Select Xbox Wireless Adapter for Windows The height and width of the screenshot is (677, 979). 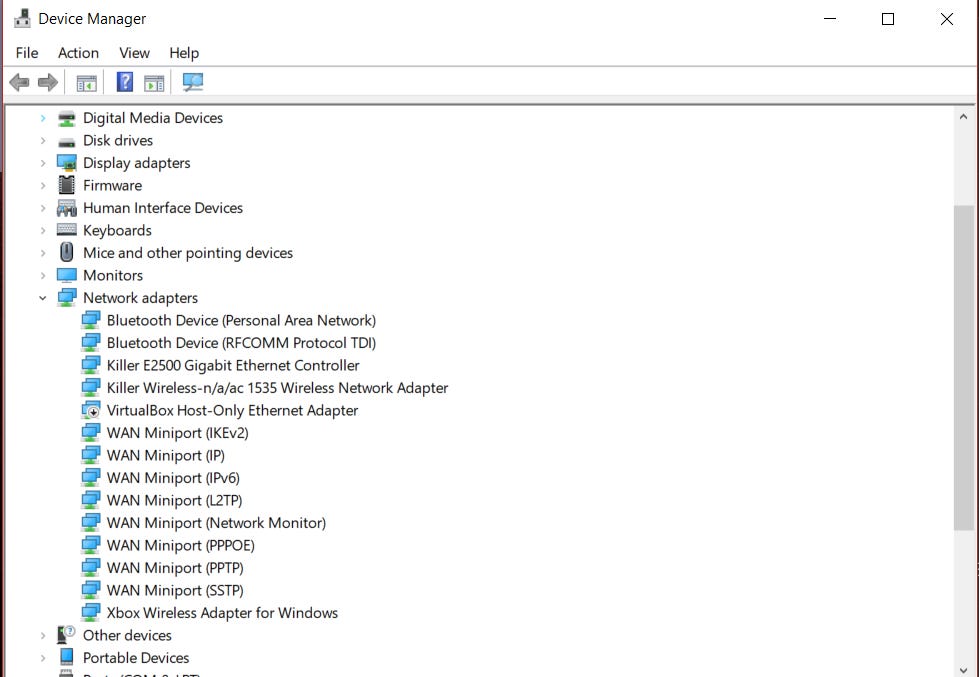pos(222,613)
